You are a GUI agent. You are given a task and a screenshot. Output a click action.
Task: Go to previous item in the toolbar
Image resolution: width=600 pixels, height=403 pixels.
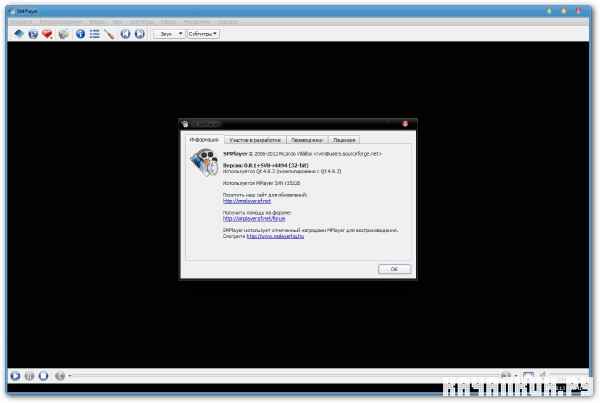(x=126, y=34)
